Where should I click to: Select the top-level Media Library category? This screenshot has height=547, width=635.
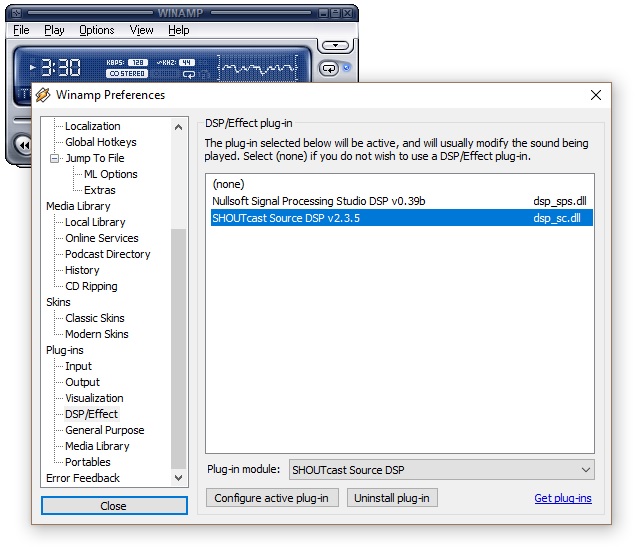point(78,206)
